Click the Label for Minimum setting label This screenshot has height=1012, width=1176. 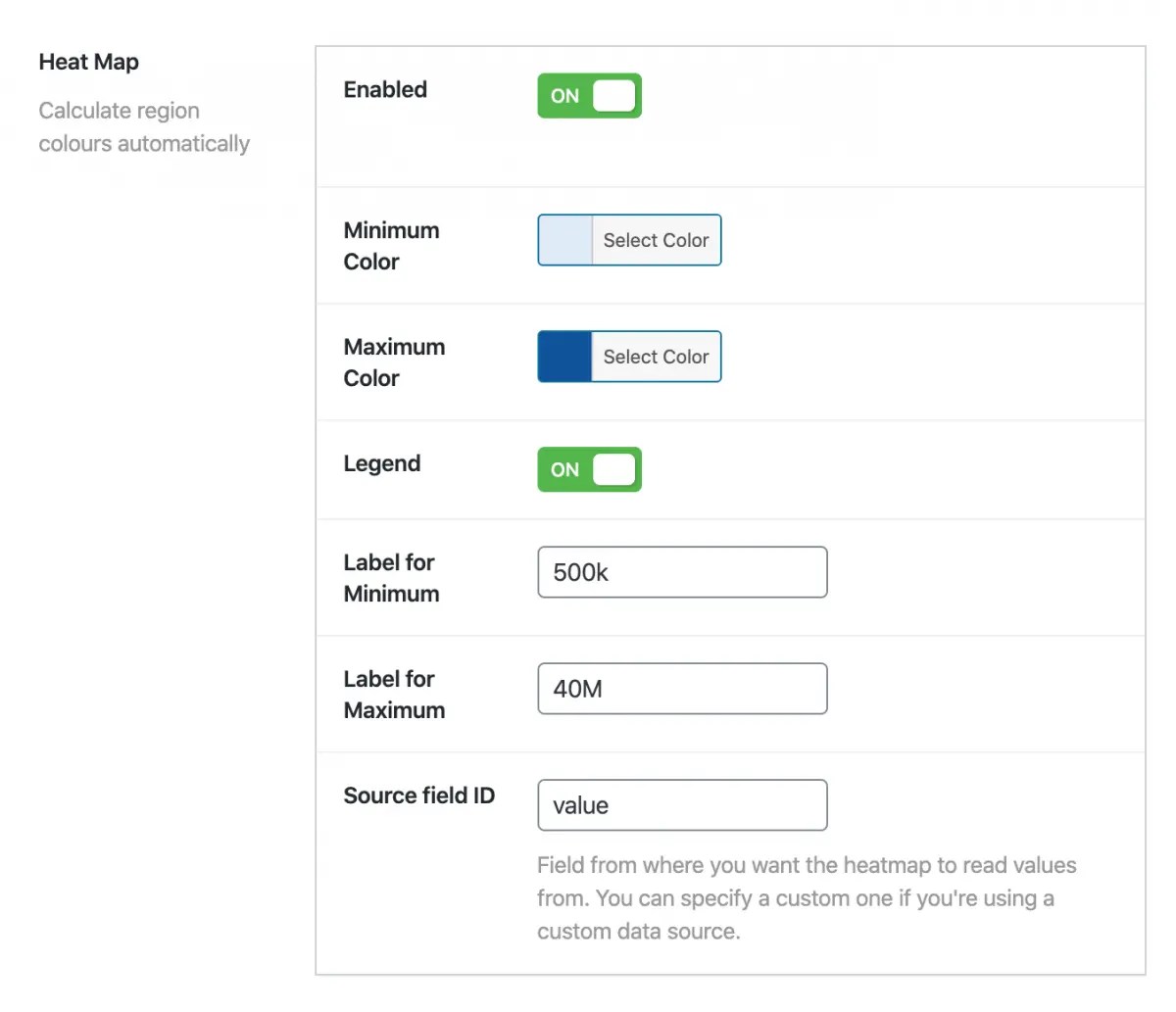coord(391,578)
